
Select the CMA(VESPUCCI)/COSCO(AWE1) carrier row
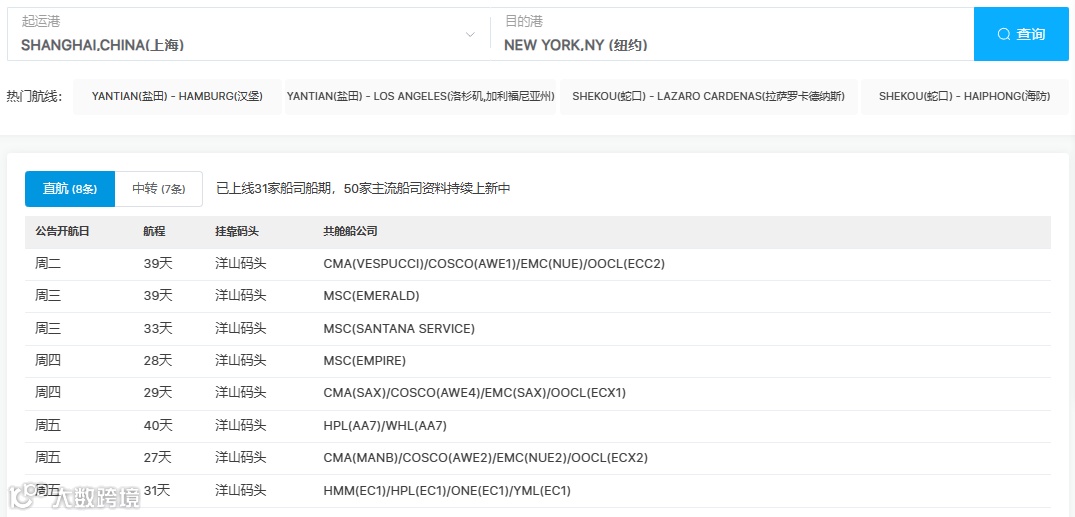(538, 264)
